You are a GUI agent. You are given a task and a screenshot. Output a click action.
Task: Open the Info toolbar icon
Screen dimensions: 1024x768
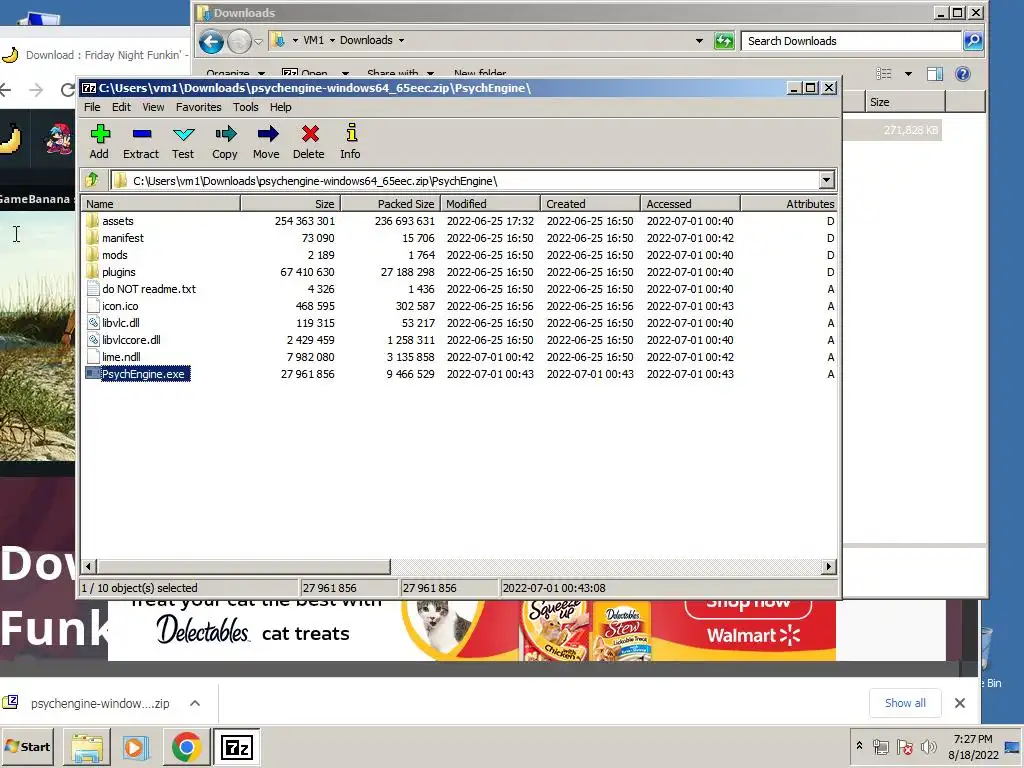pyautogui.click(x=351, y=142)
